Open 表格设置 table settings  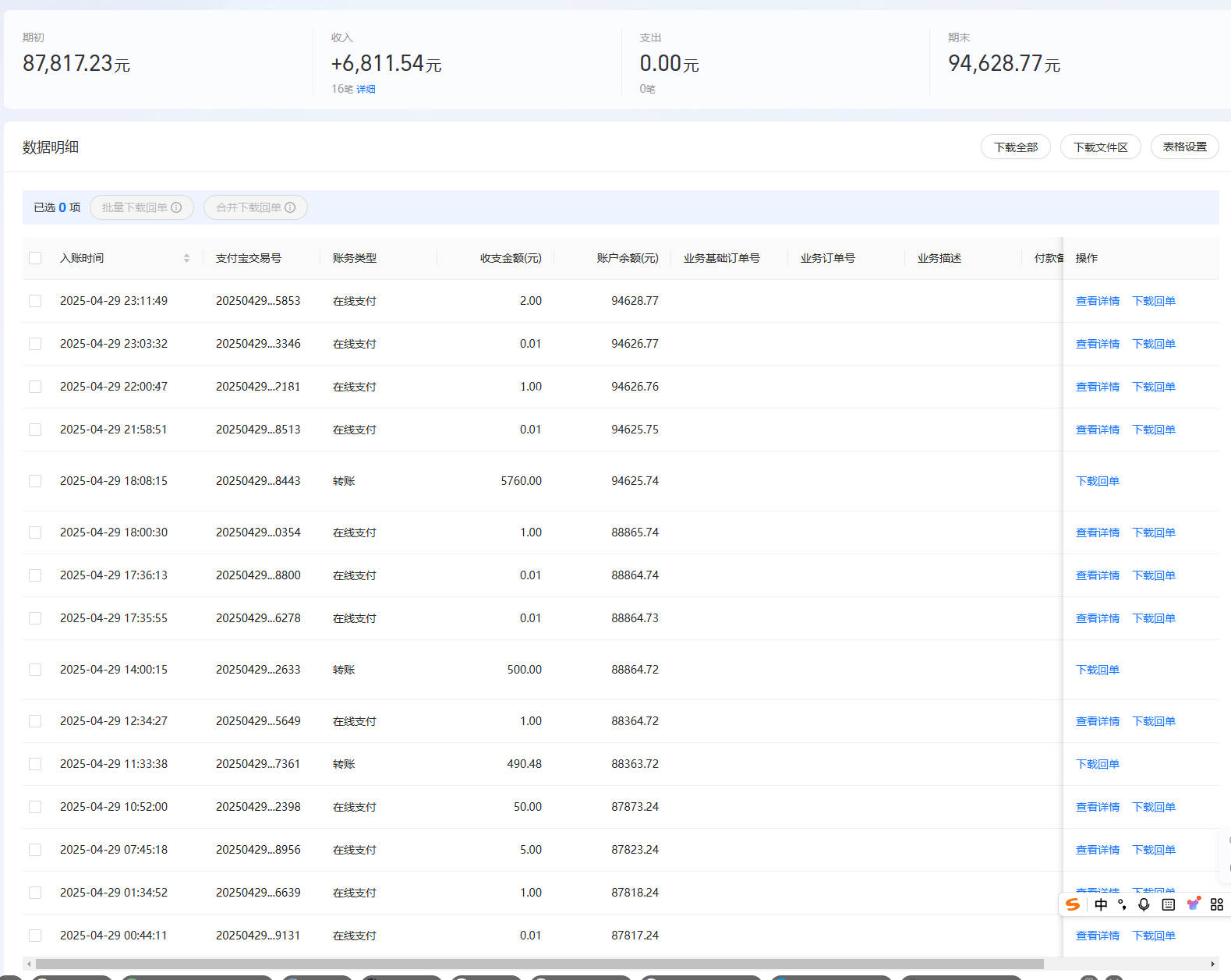click(1184, 147)
